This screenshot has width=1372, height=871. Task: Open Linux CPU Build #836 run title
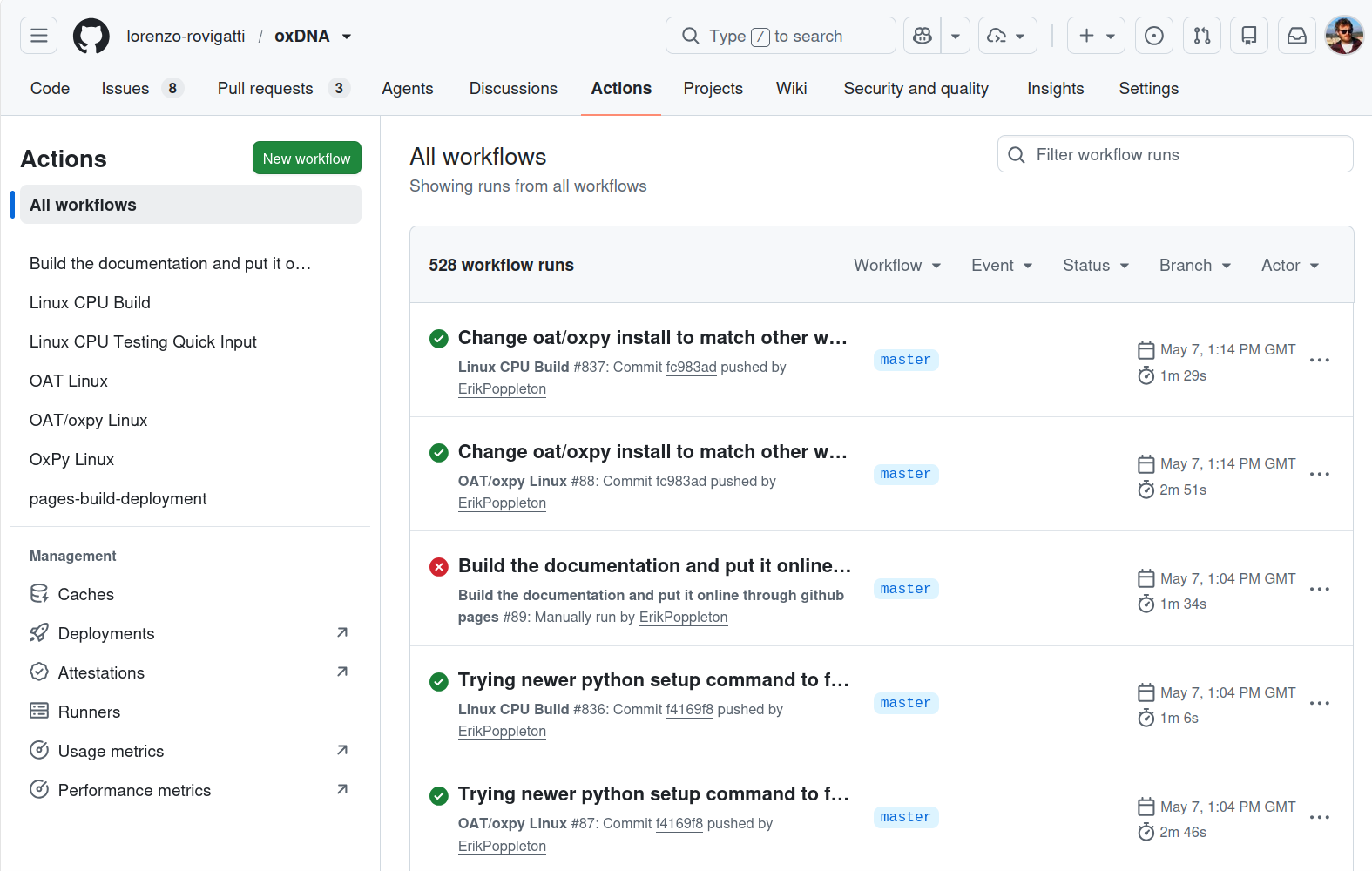tap(653, 679)
